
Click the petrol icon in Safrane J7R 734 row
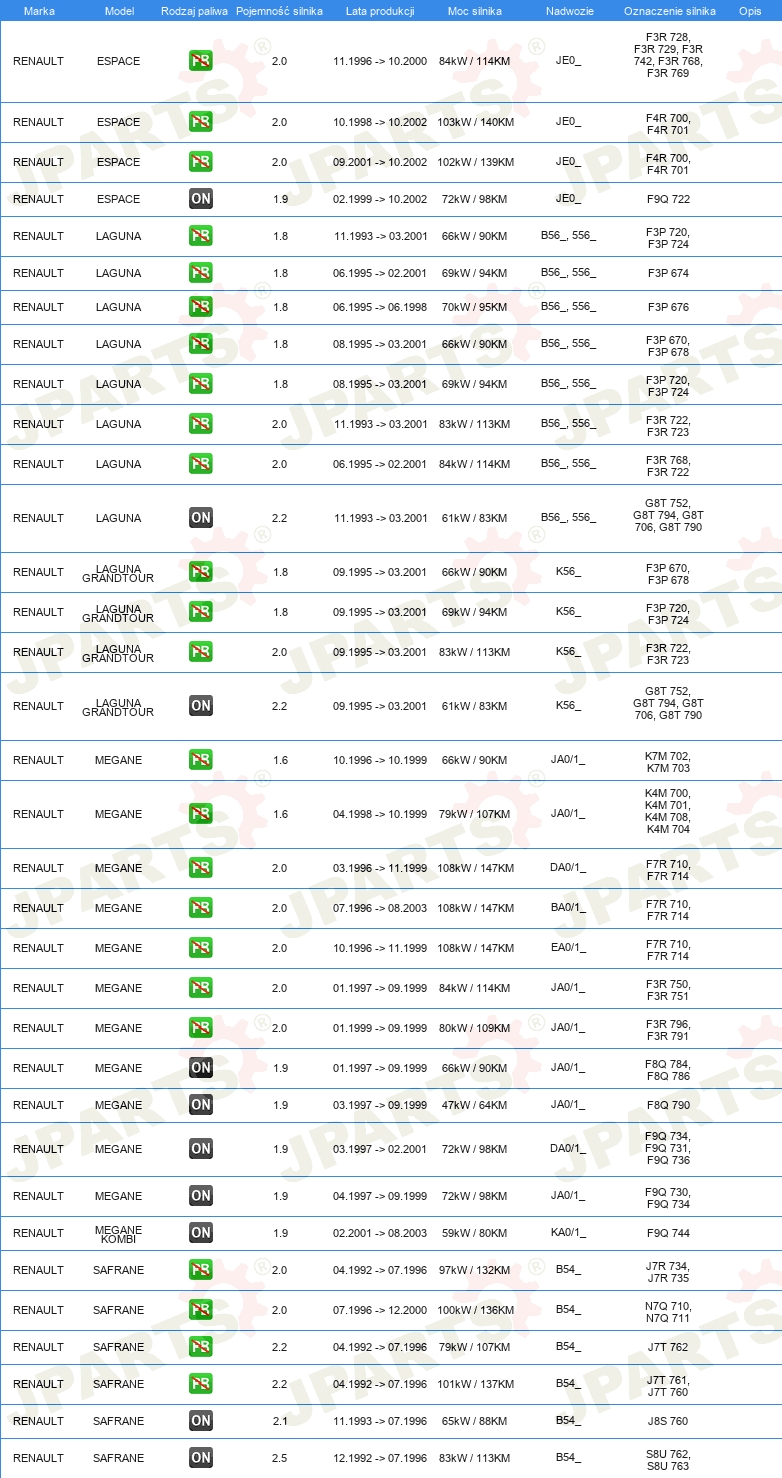[x=201, y=1270]
